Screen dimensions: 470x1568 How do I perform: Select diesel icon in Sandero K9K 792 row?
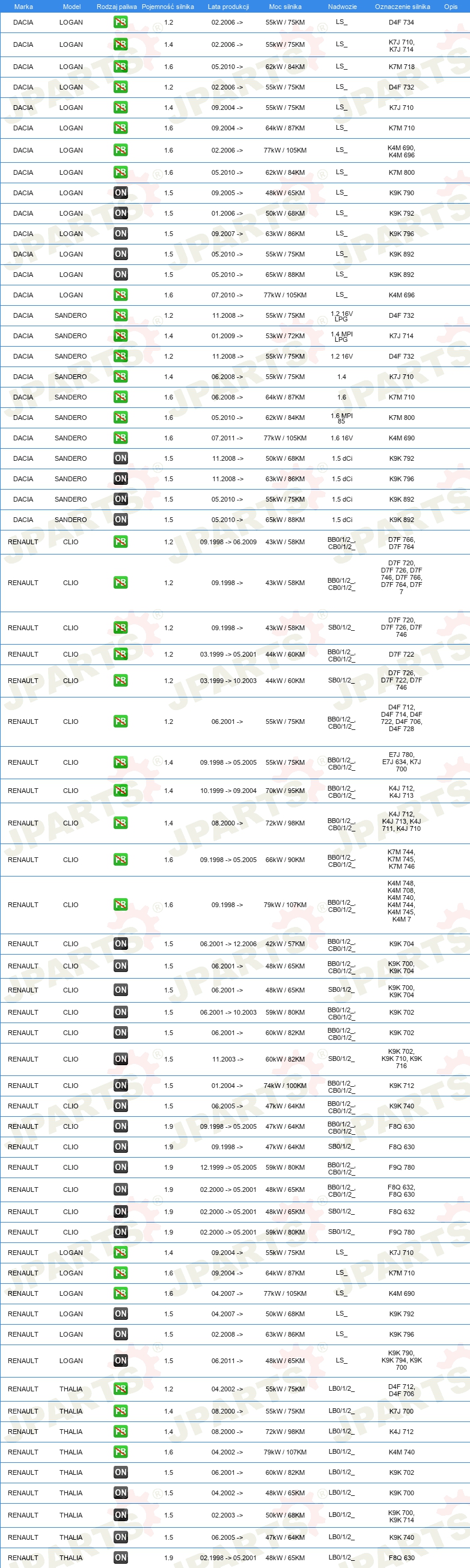(121, 458)
